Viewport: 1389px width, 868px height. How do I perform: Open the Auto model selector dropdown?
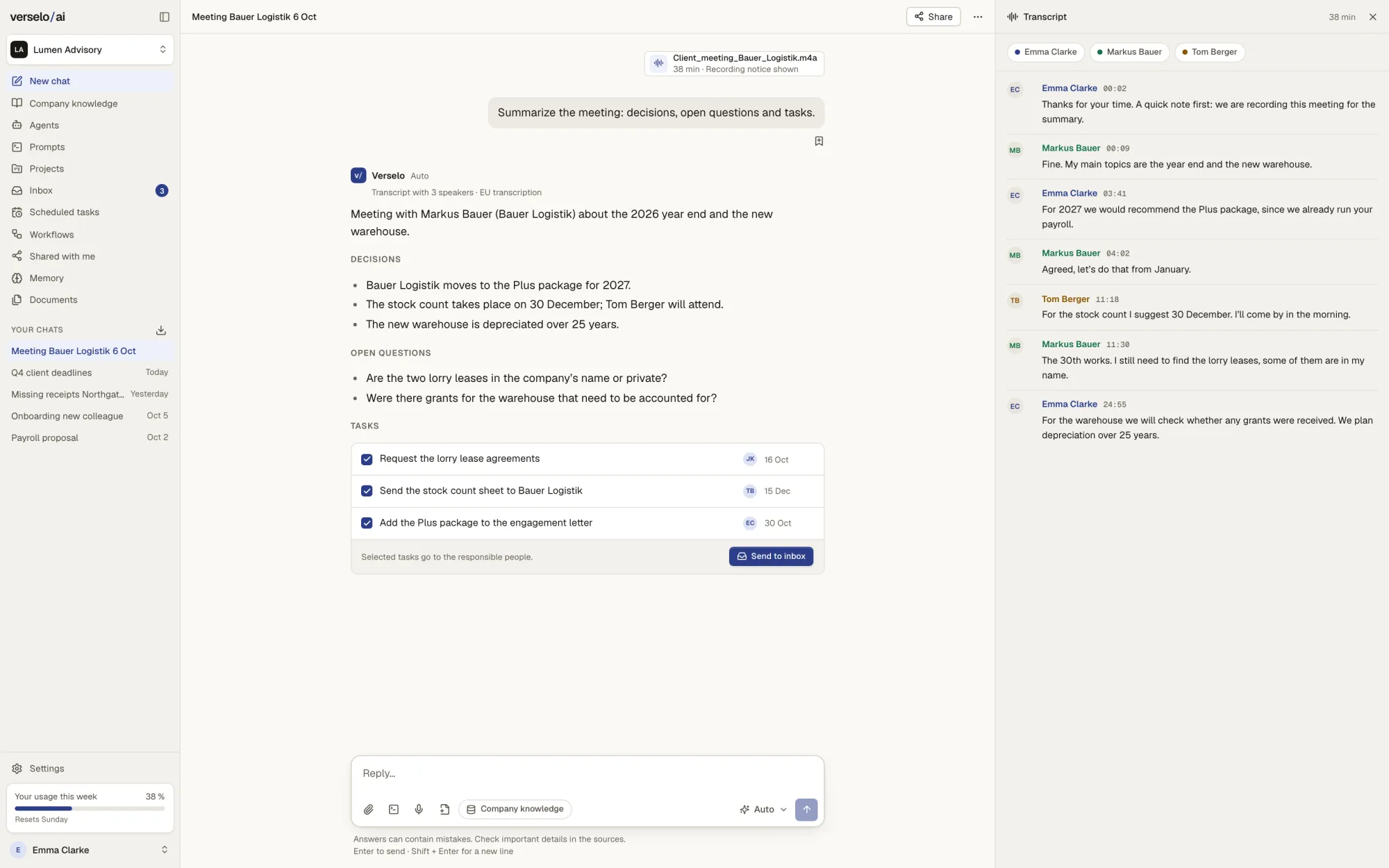click(763, 810)
